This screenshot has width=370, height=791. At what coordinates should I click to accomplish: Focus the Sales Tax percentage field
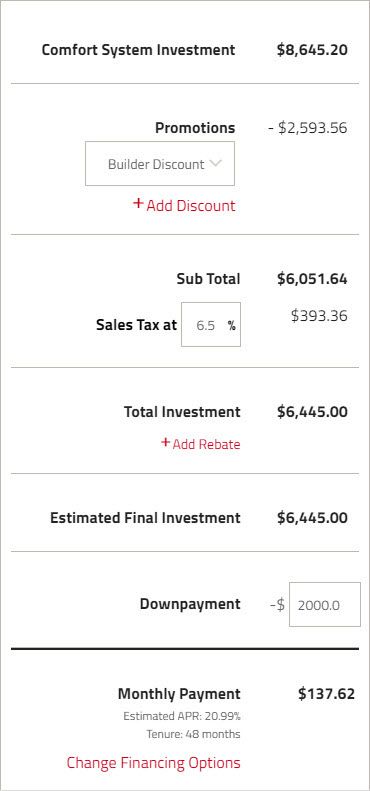coord(211,324)
